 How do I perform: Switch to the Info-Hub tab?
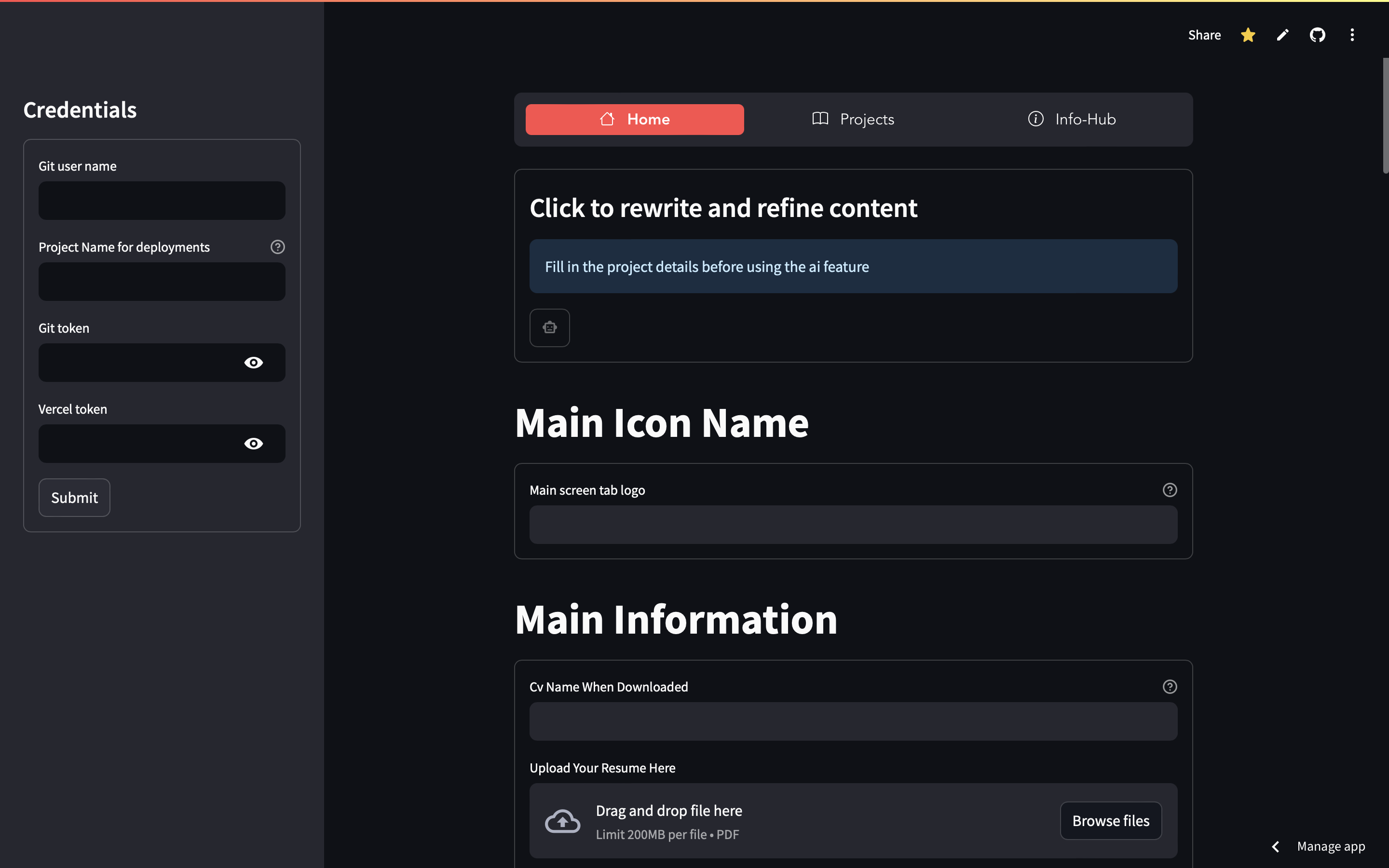(x=1071, y=120)
